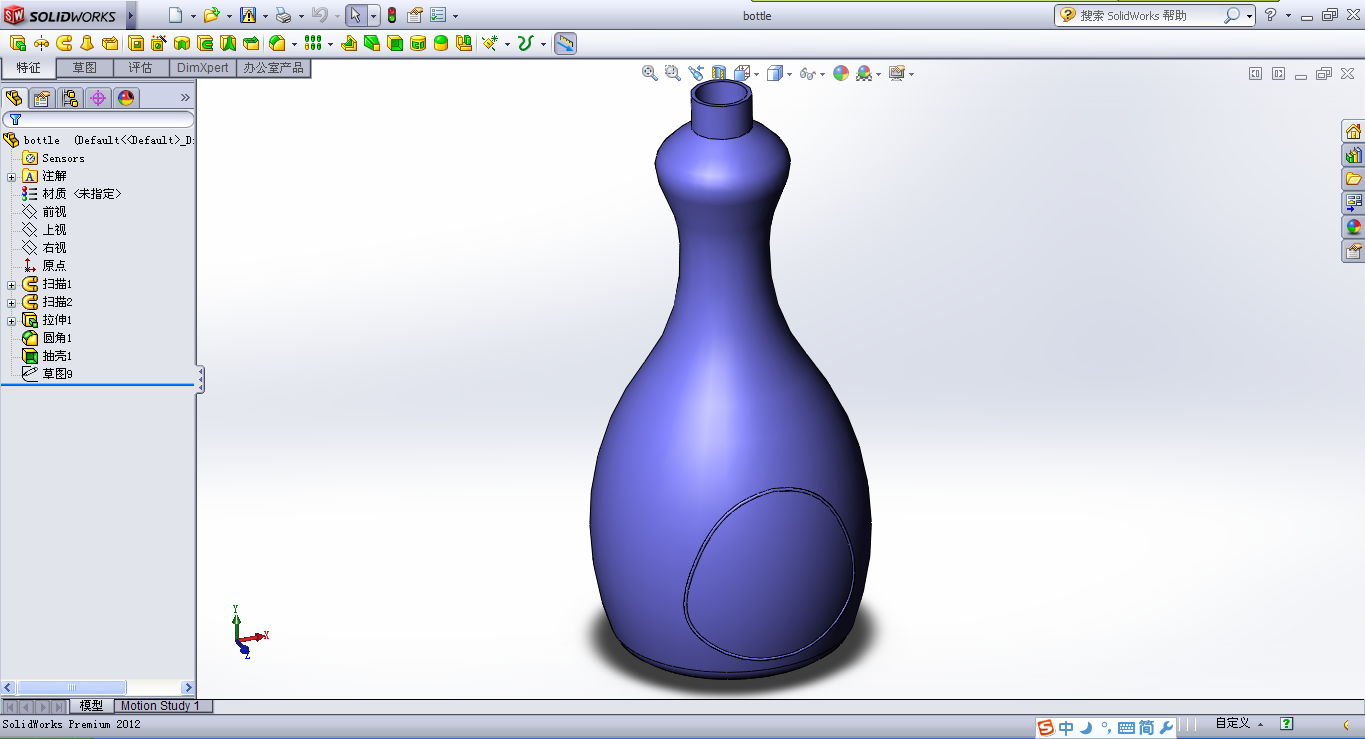Open the File Explorer task pane icon
This screenshot has height=739, width=1365.
click(x=1353, y=179)
